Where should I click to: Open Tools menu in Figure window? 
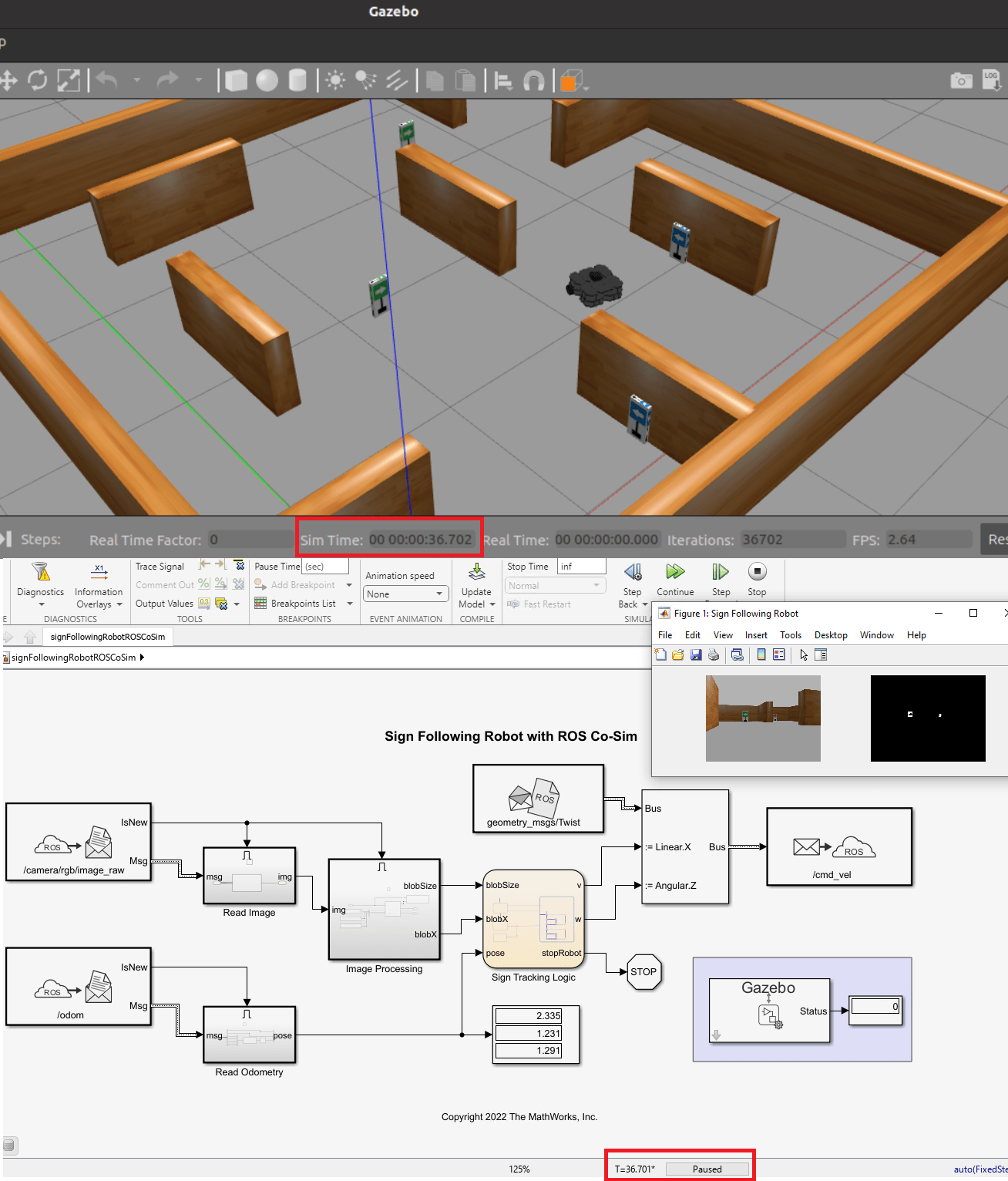tap(791, 635)
